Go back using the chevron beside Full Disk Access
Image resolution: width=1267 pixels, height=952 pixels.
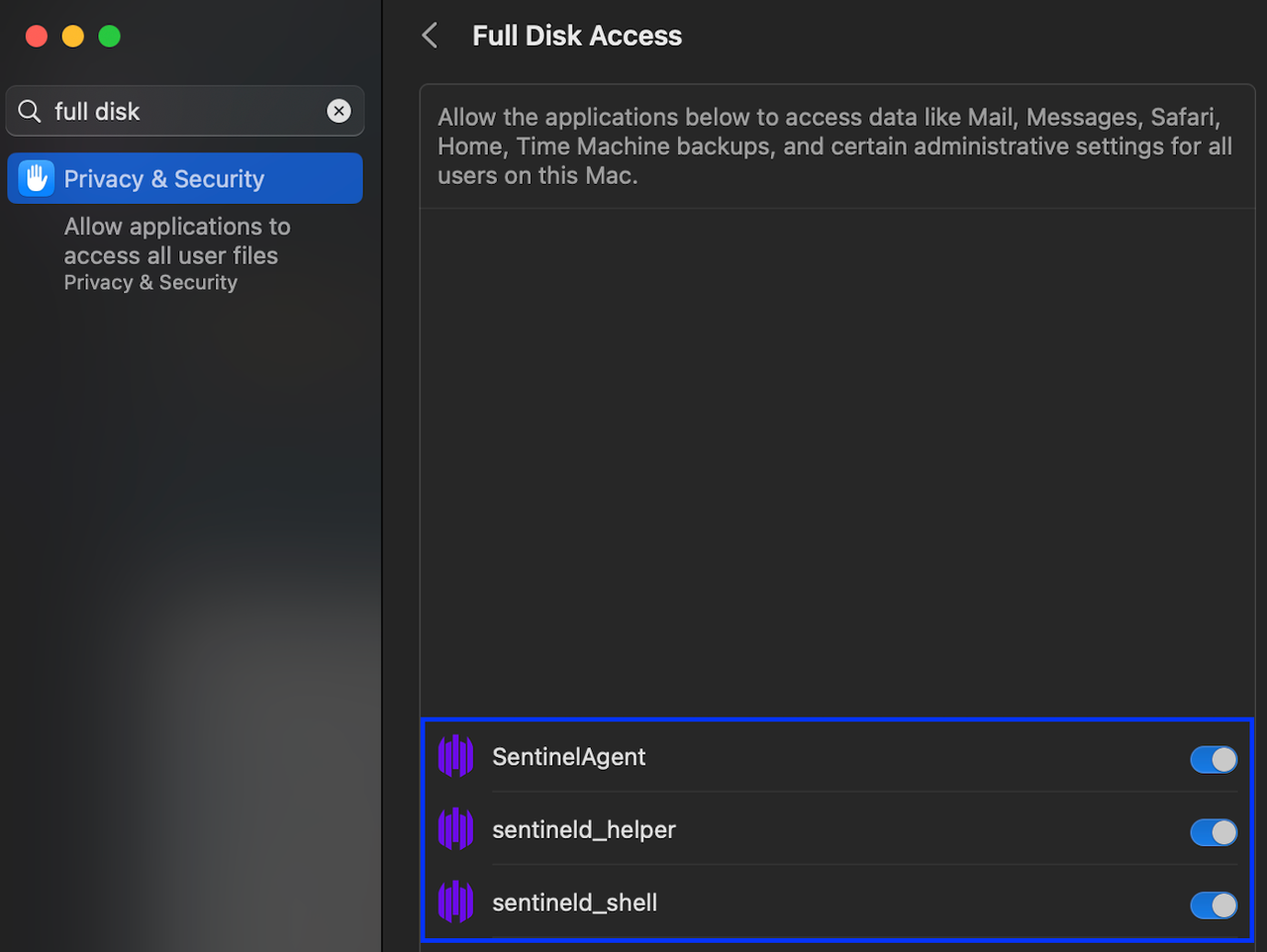[x=430, y=36]
